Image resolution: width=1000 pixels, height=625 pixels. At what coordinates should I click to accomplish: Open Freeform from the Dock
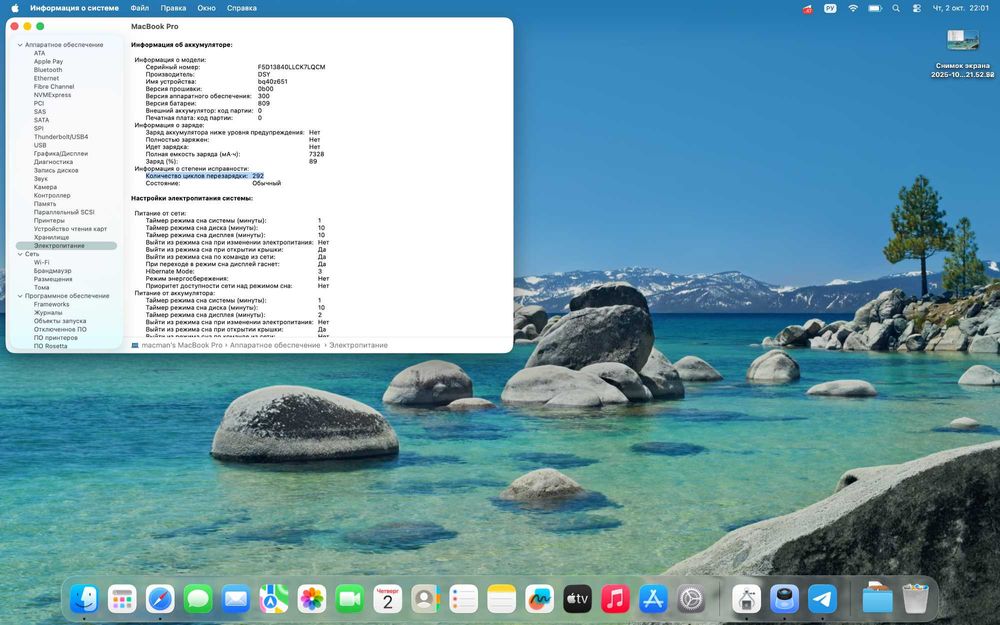(x=539, y=599)
